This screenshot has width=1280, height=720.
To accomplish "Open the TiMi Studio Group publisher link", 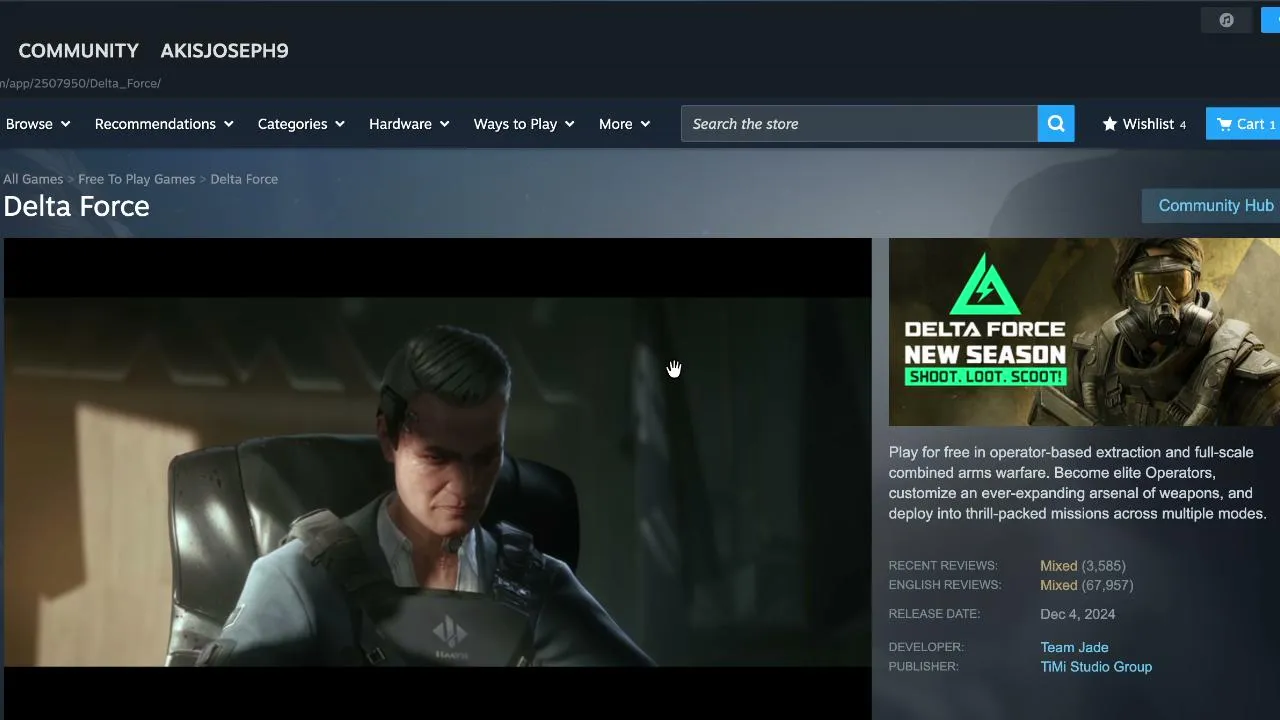I will [x=1096, y=667].
